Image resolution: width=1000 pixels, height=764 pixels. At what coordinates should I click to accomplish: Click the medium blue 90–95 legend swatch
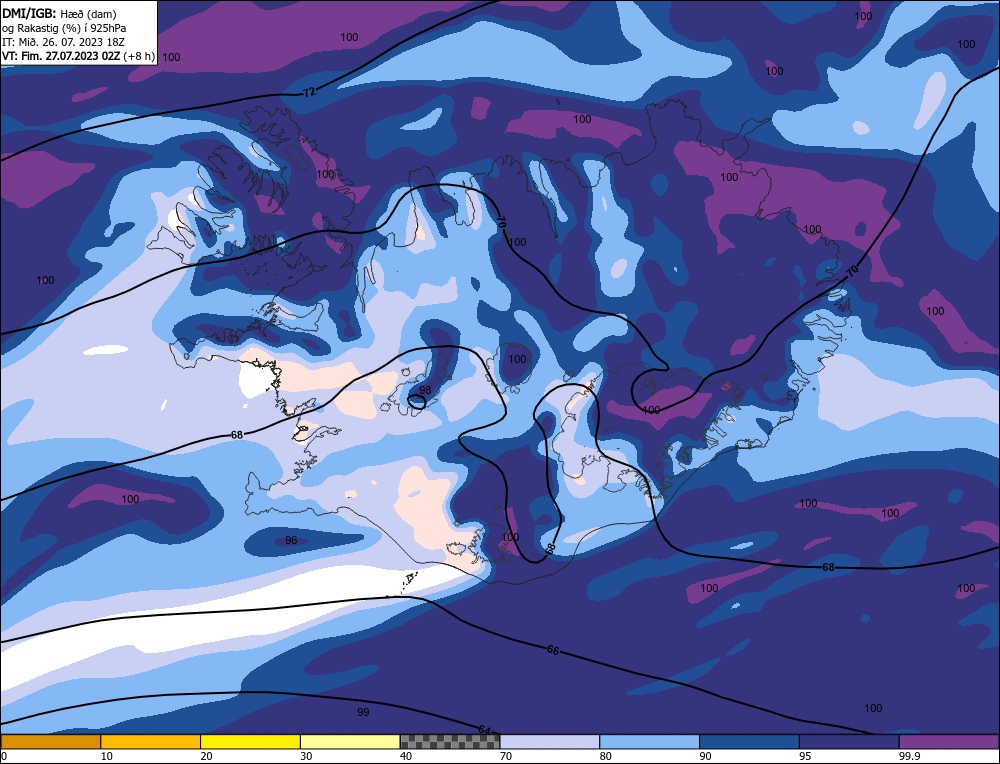pyautogui.click(x=749, y=741)
